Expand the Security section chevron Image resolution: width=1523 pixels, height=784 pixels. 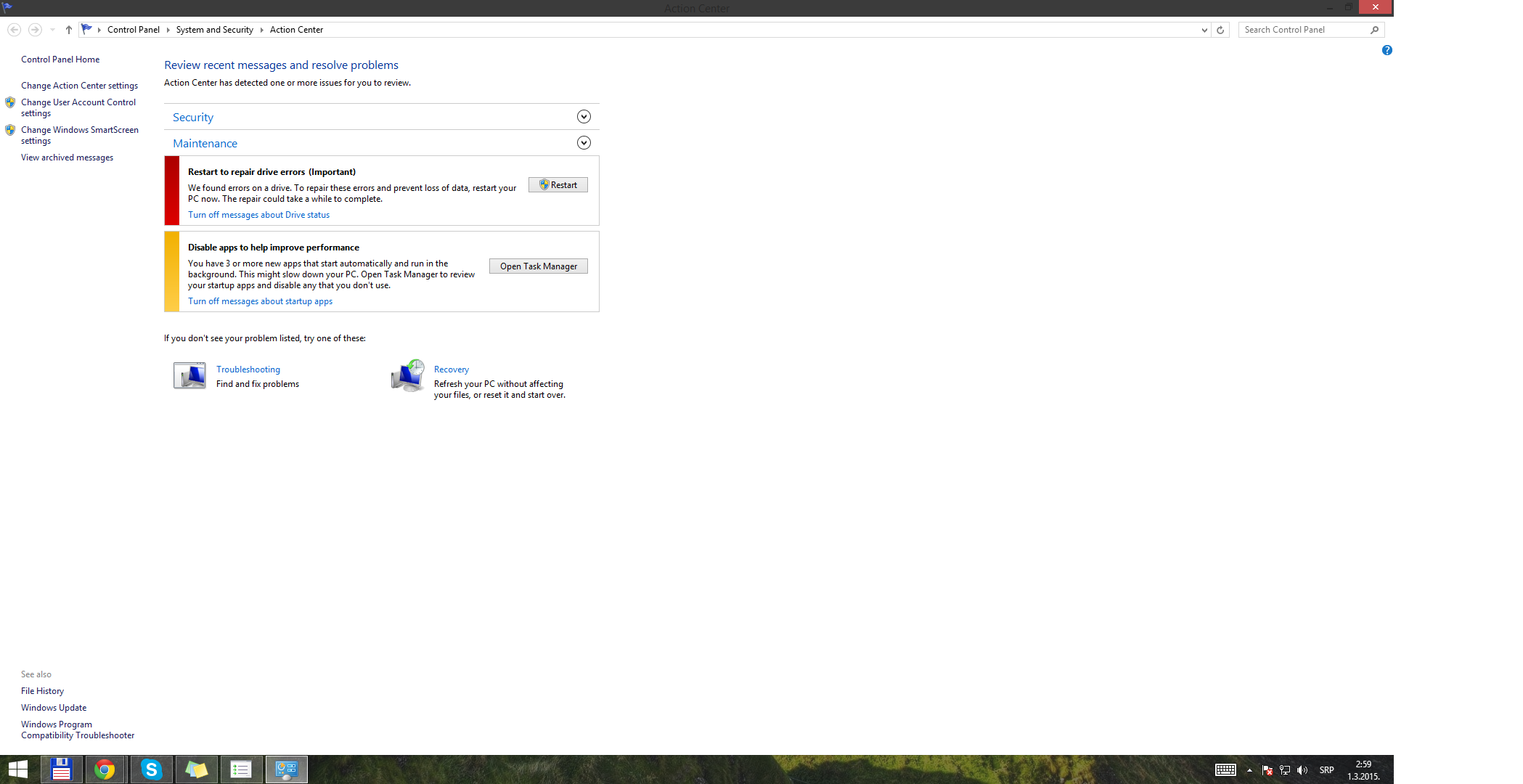584,117
